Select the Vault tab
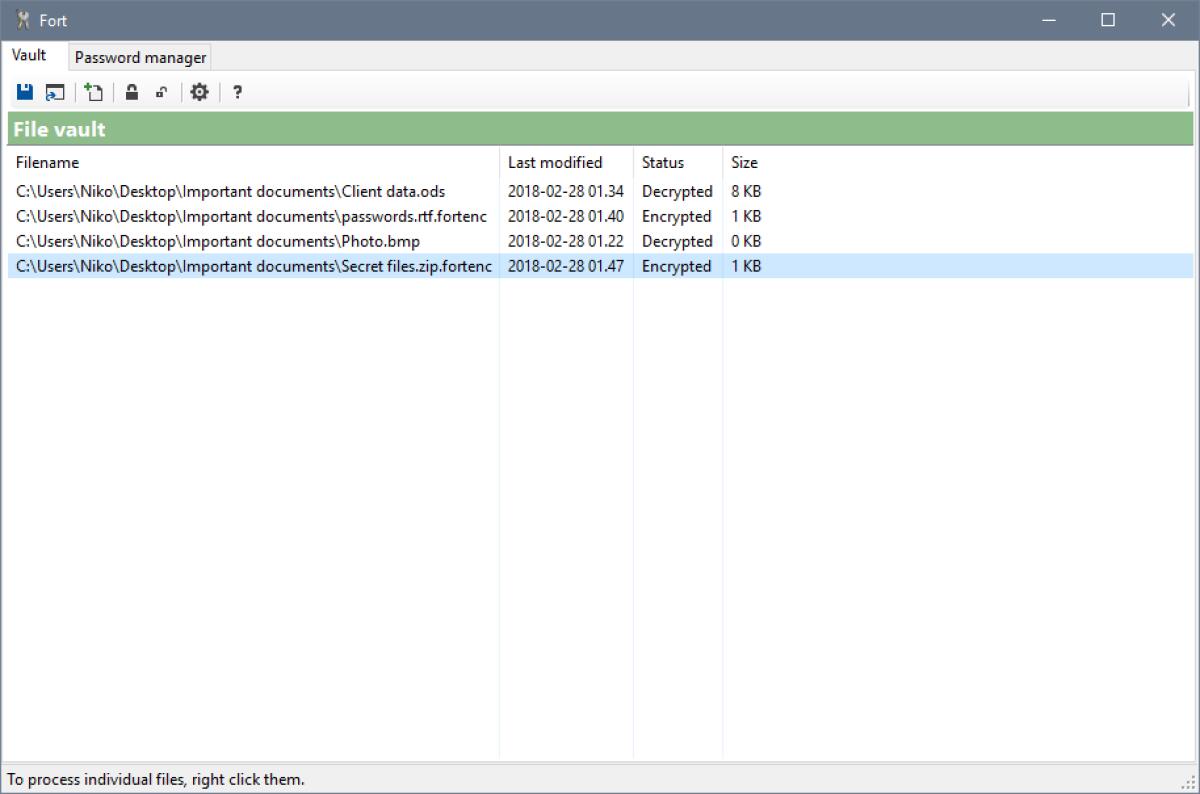Screen dimensions: 1200x794 (x=29, y=55)
